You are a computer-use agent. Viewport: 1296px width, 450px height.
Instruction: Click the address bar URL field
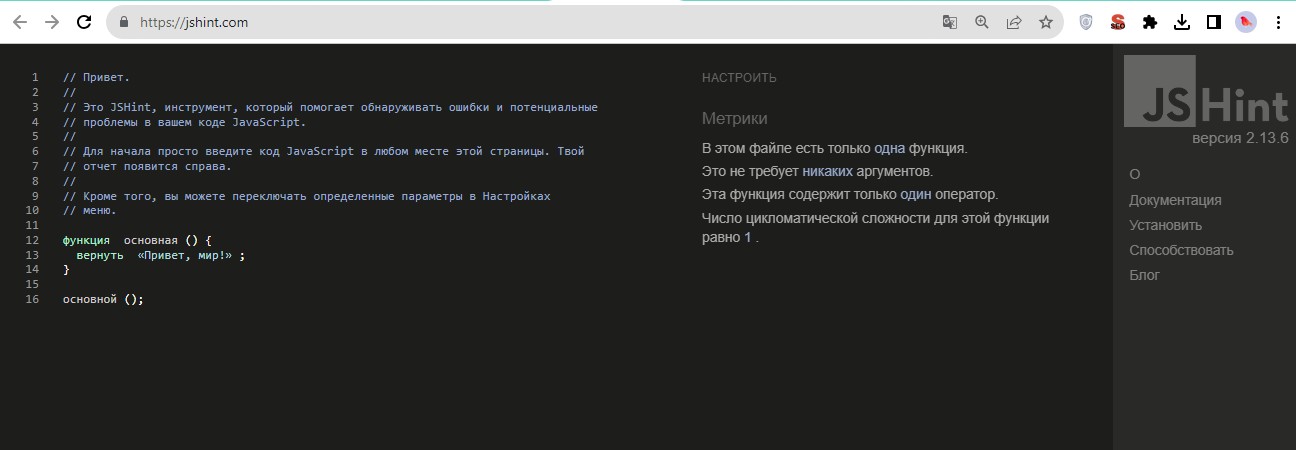coord(500,22)
